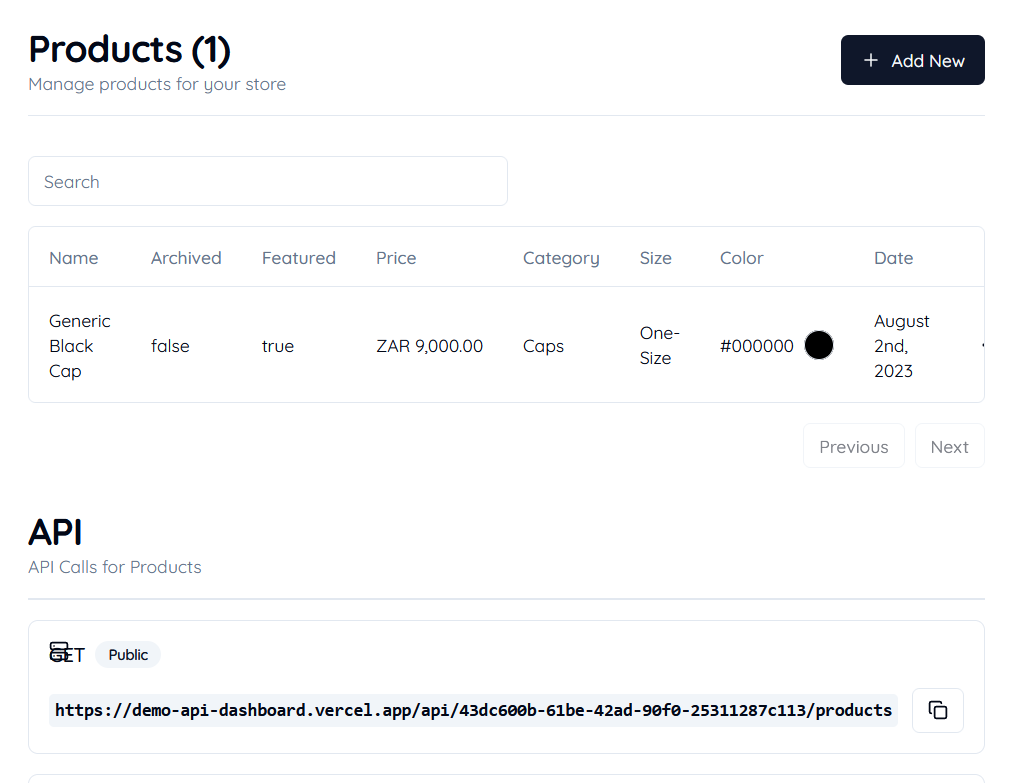This screenshot has height=783, width=1010.
Task: Click the Caps category cell
Action: (x=543, y=346)
